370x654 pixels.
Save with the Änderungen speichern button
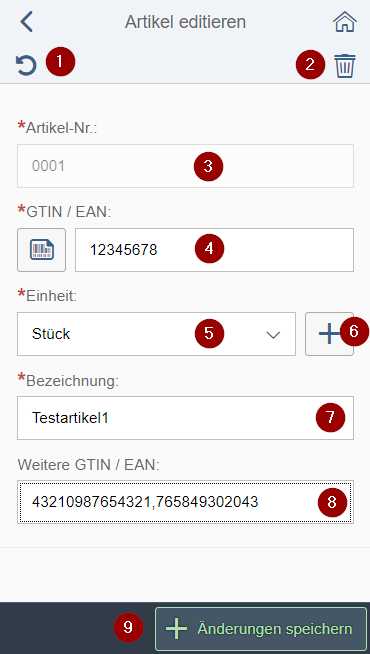tap(261, 629)
